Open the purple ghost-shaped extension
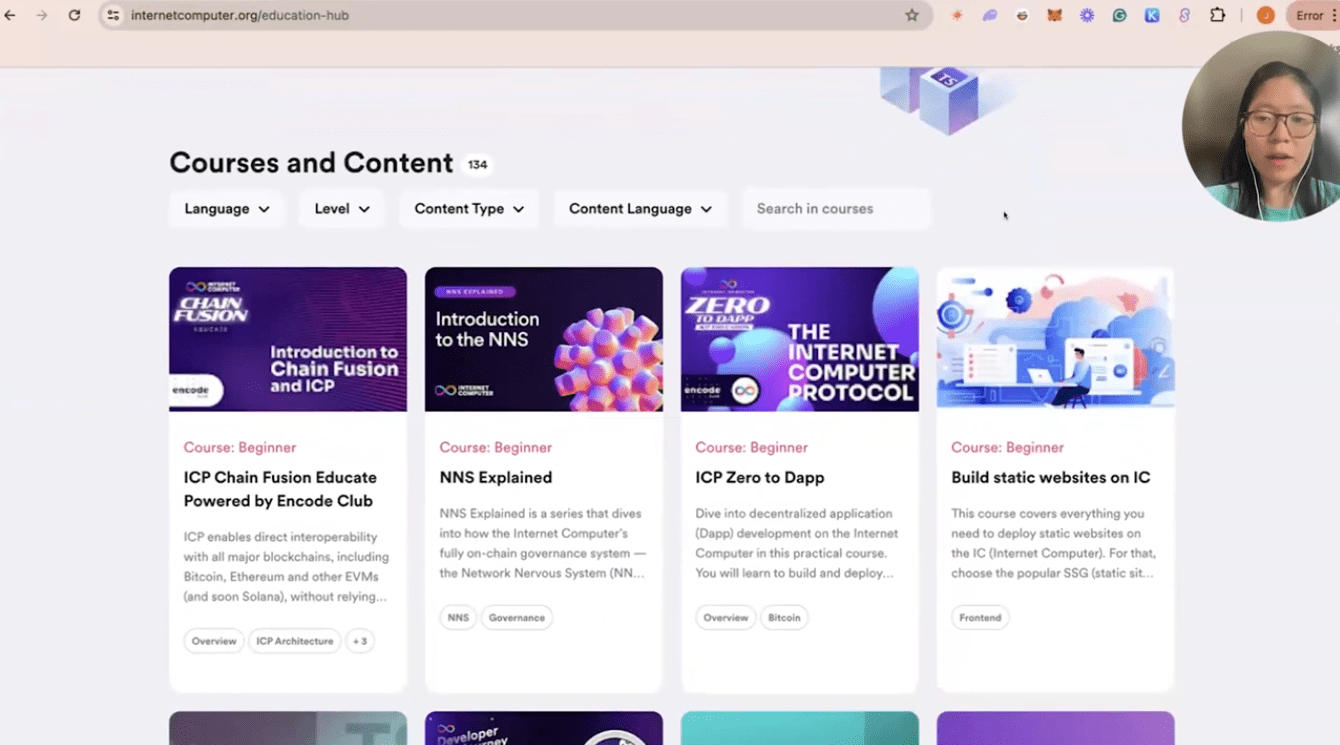1340x745 pixels. coord(990,15)
